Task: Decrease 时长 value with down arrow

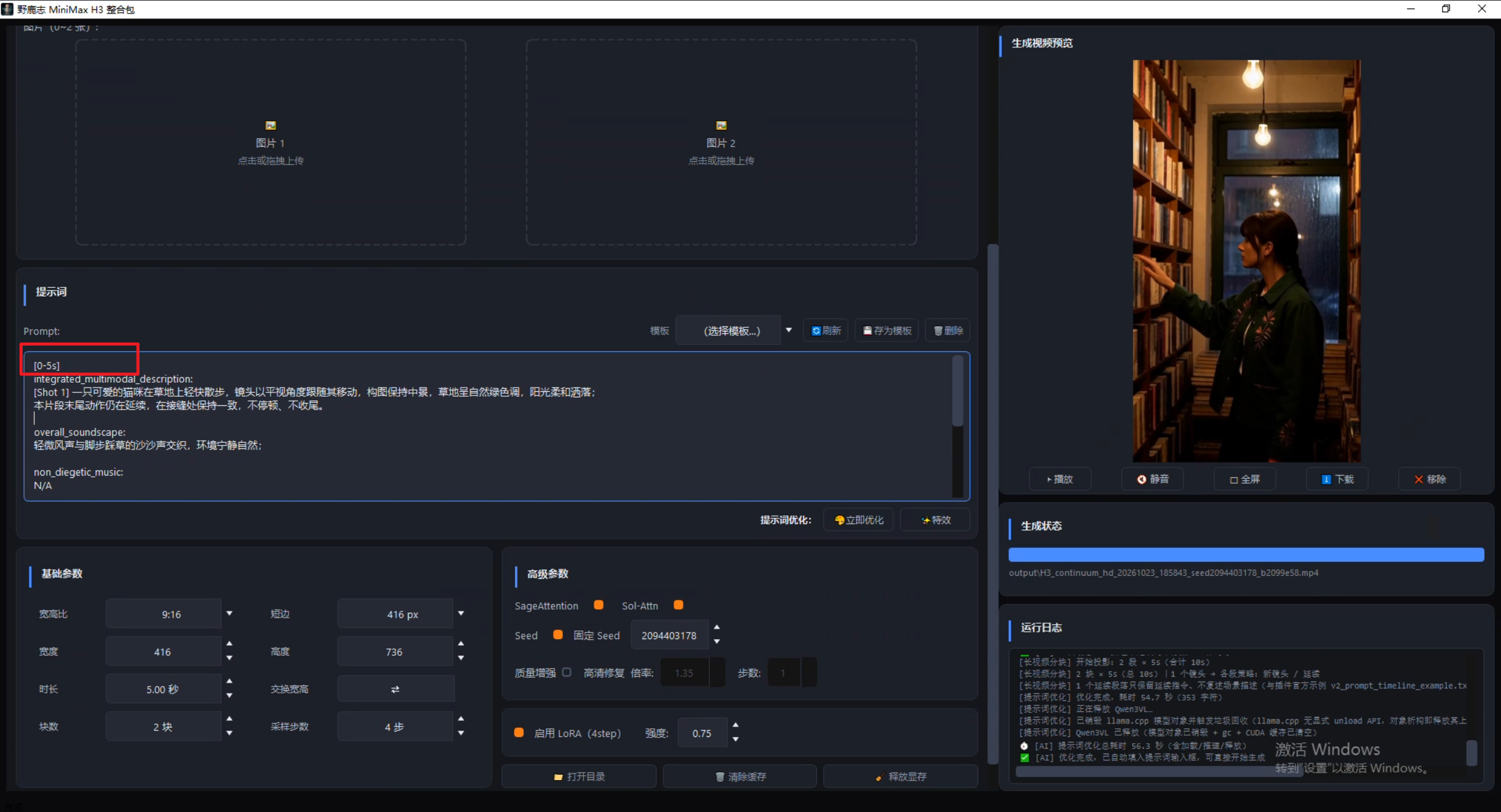Action: pyautogui.click(x=229, y=696)
